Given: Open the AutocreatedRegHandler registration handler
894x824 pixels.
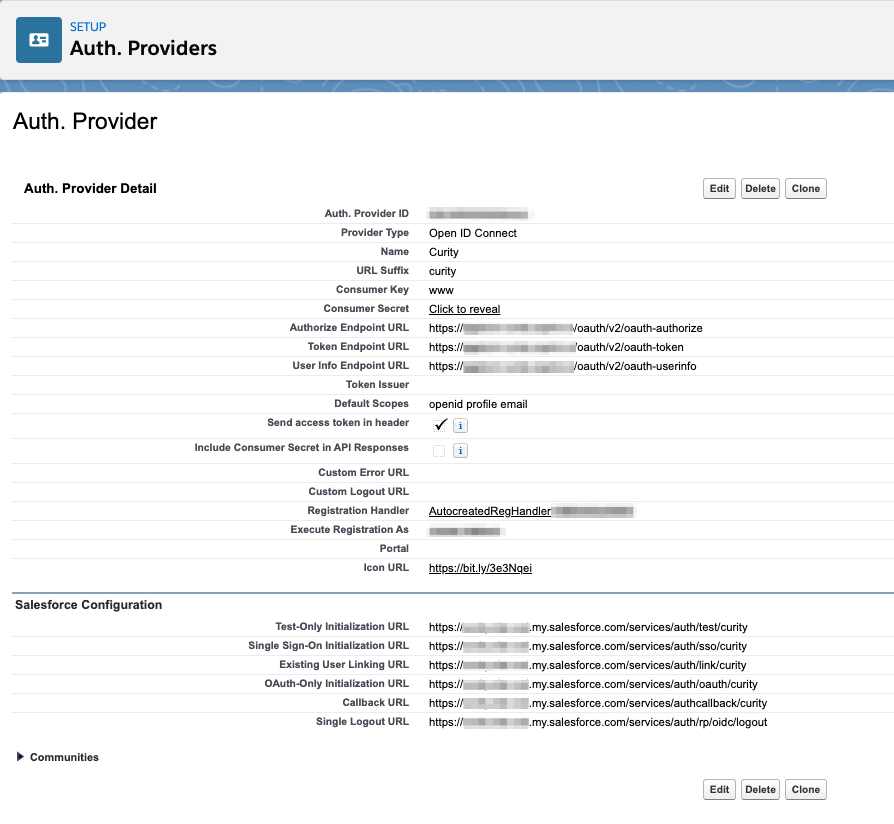Looking at the screenshot, I should 489,510.
